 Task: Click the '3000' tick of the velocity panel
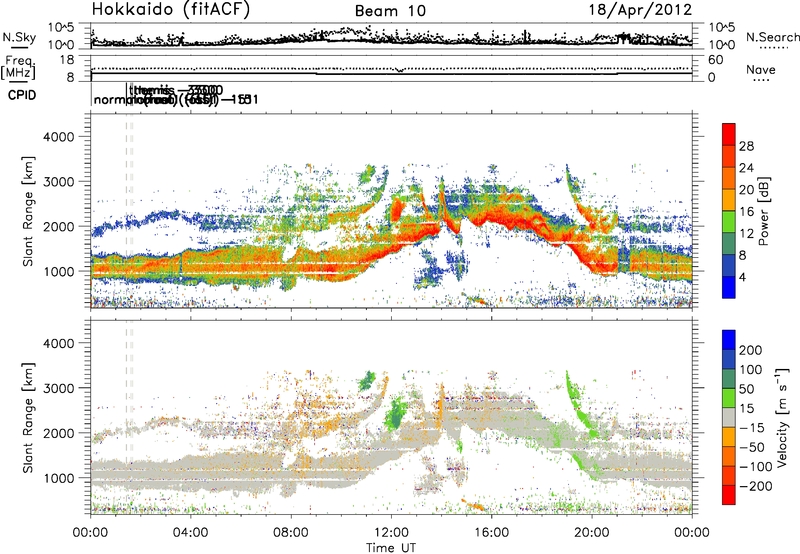click(x=58, y=388)
